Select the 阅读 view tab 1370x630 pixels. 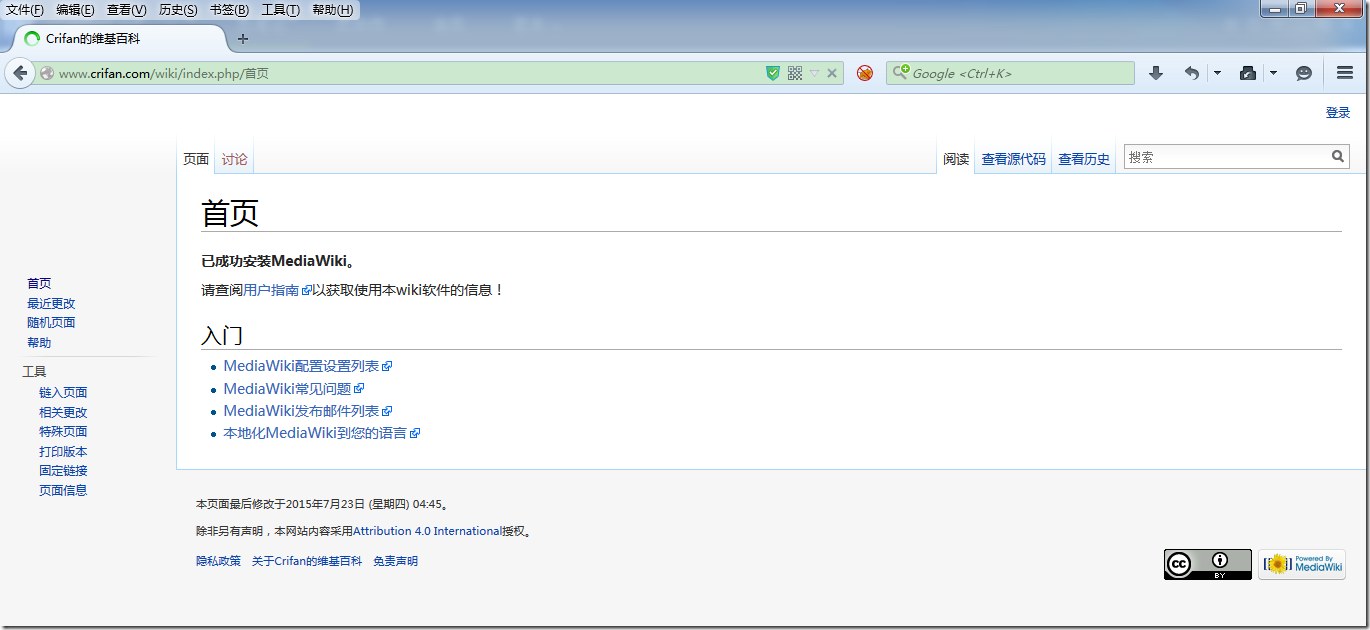click(956, 159)
